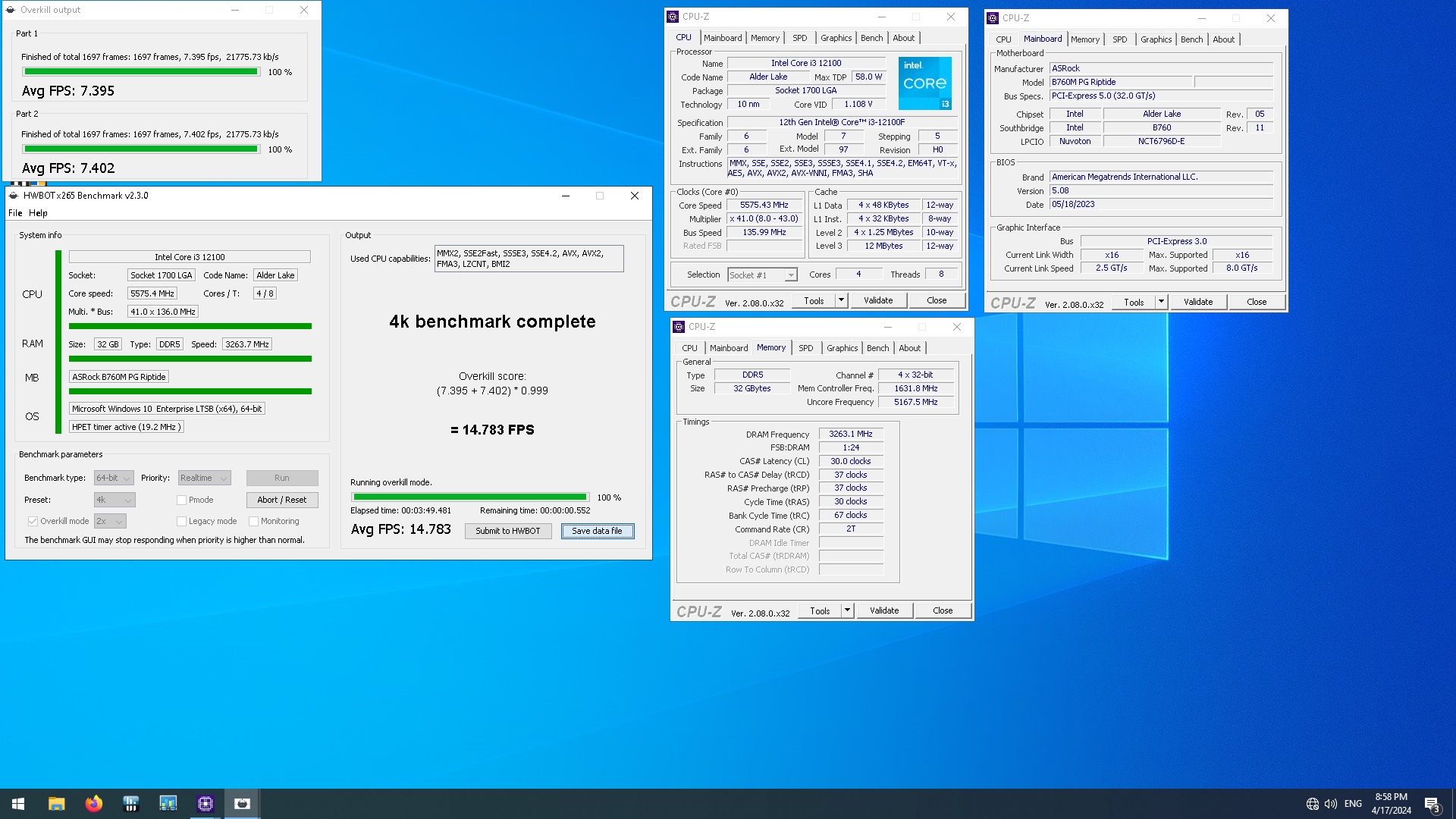The image size is (1456, 819).
Task: Click the Part 1 progress bar
Action: [141, 72]
